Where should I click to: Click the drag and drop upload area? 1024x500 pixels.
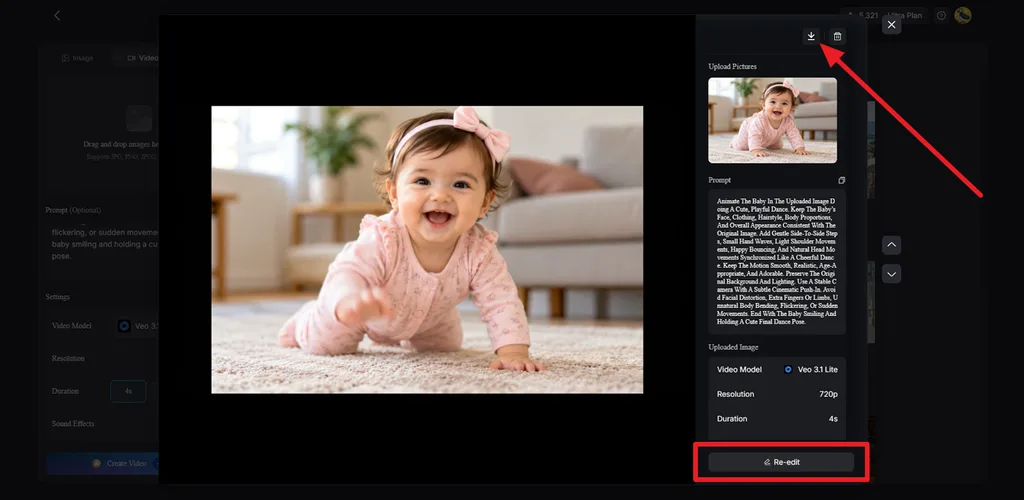(103, 133)
